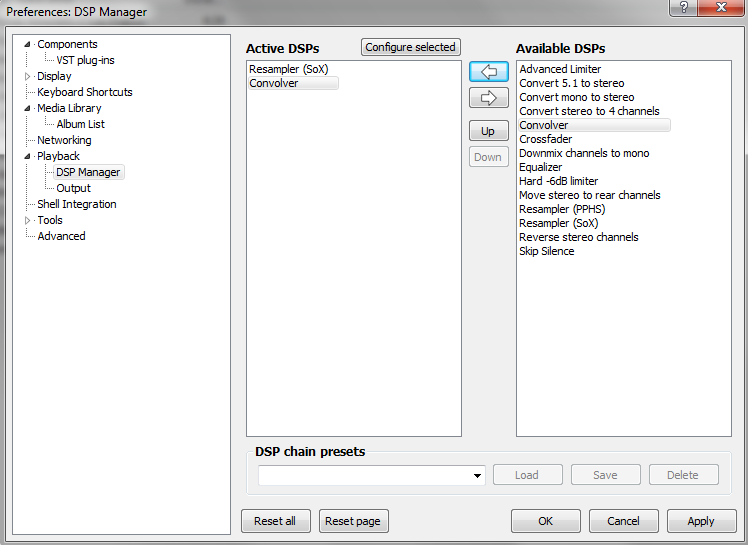
Task: Select Convert 5.1 to stereo
Action: [571, 83]
